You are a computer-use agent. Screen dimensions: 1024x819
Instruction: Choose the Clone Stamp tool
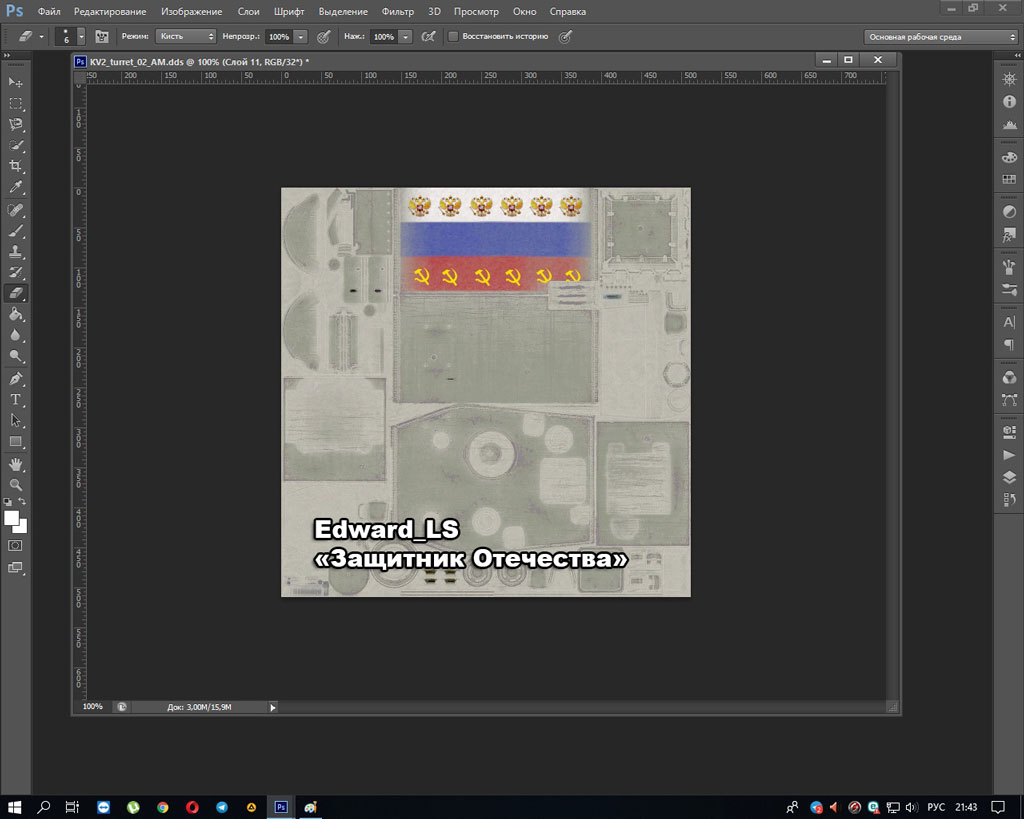[16, 251]
